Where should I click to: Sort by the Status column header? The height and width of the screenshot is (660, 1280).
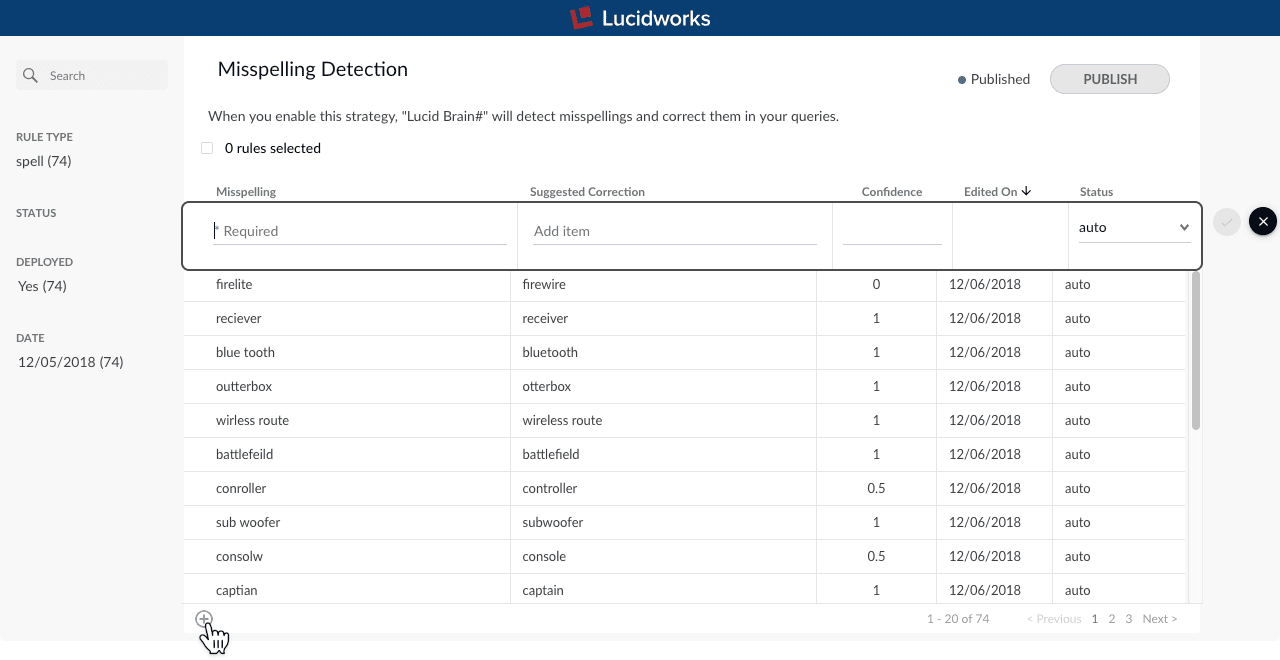(1096, 192)
